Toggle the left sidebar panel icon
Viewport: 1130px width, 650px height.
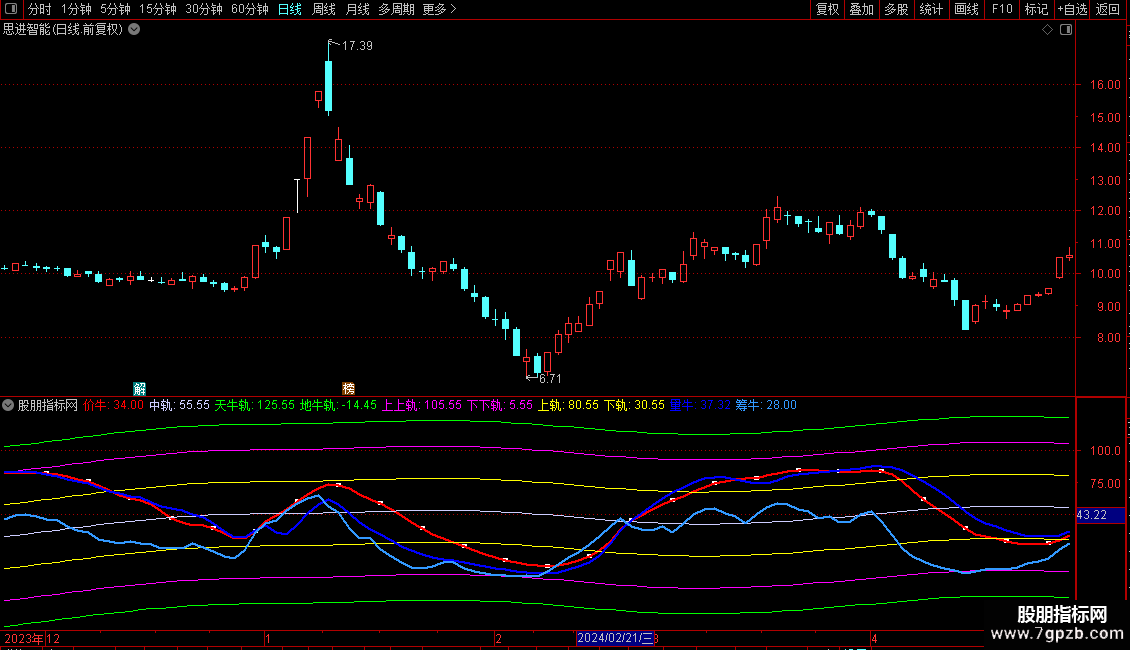click(x=11, y=10)
